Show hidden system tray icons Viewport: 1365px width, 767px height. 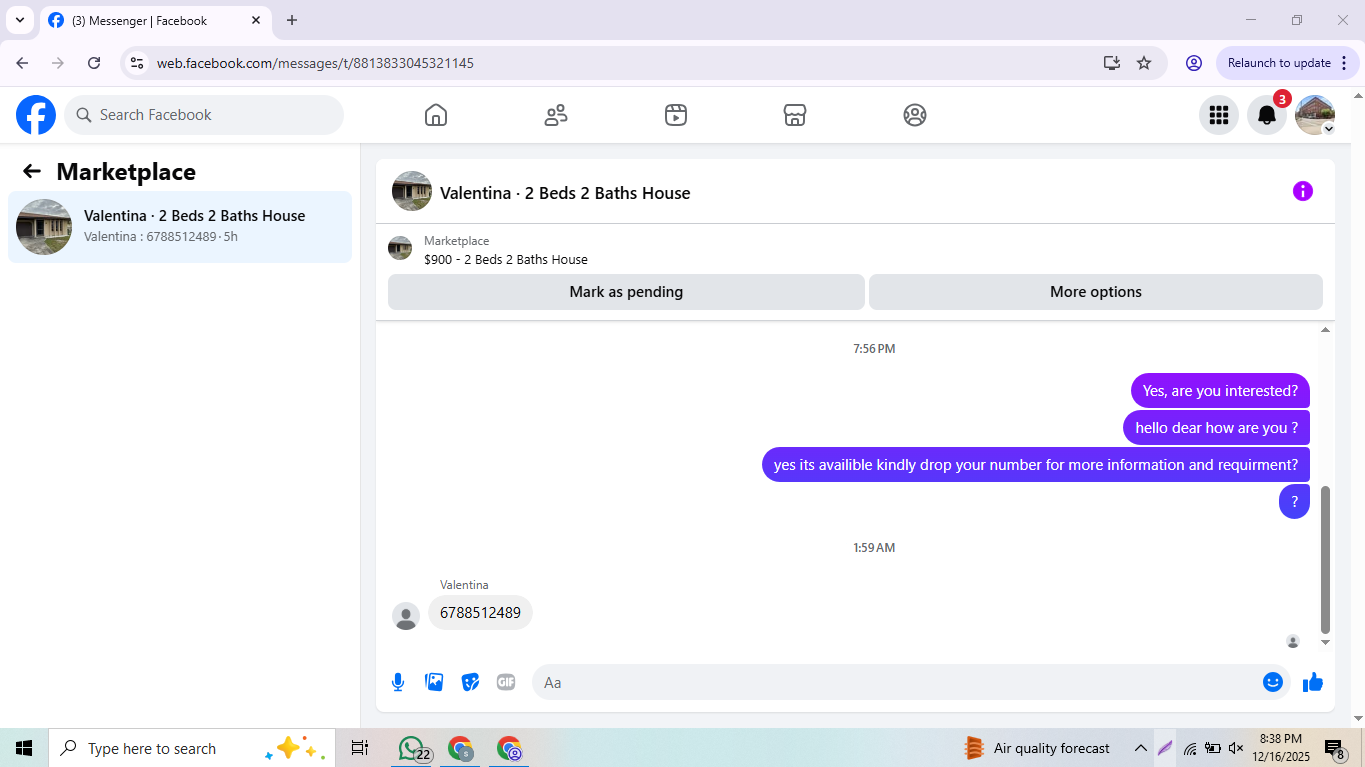coord(1140,748)
